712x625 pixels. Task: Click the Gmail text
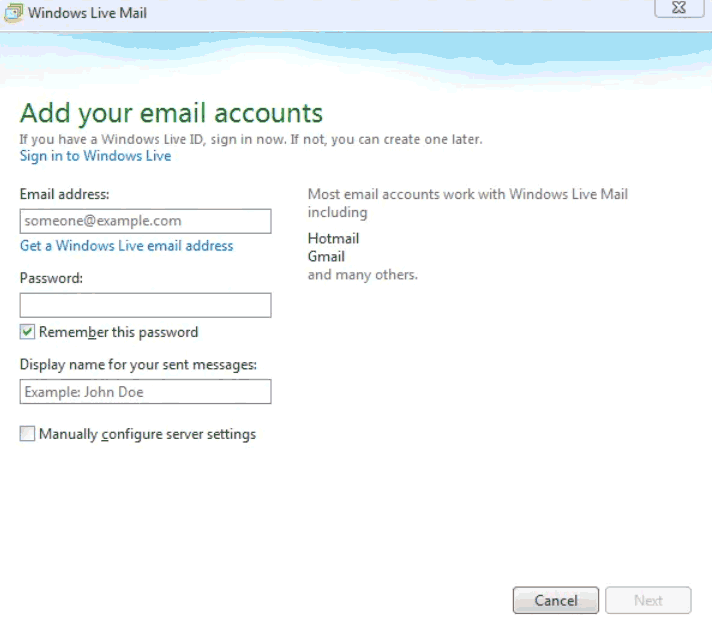click(x=326, y=257)
